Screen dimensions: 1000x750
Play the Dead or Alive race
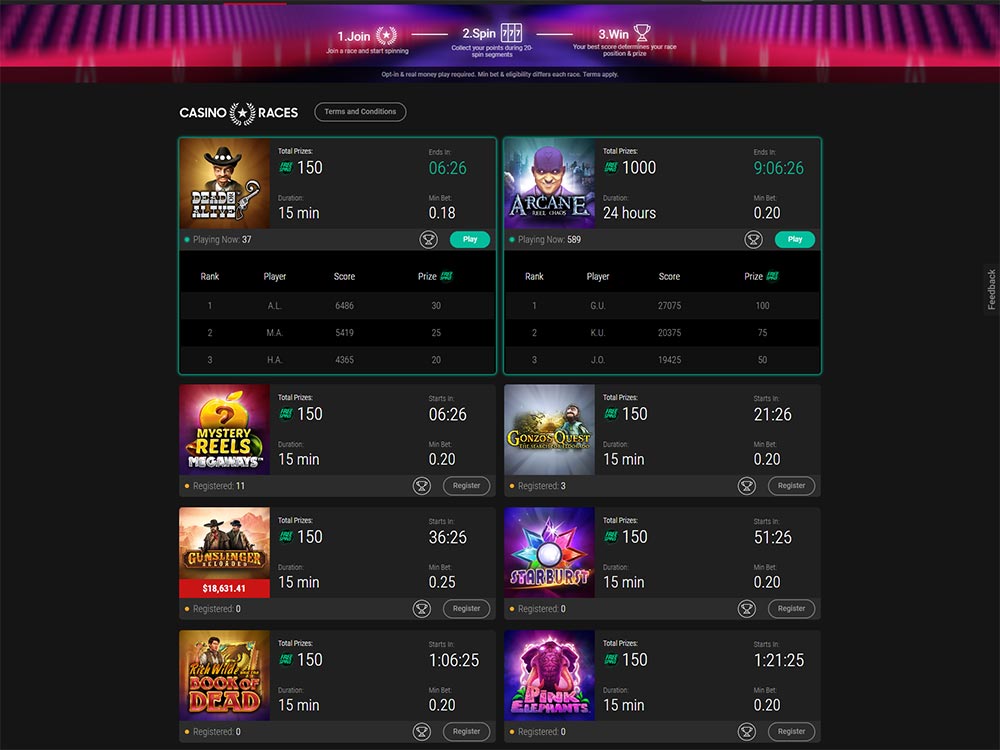pos(470,239)
